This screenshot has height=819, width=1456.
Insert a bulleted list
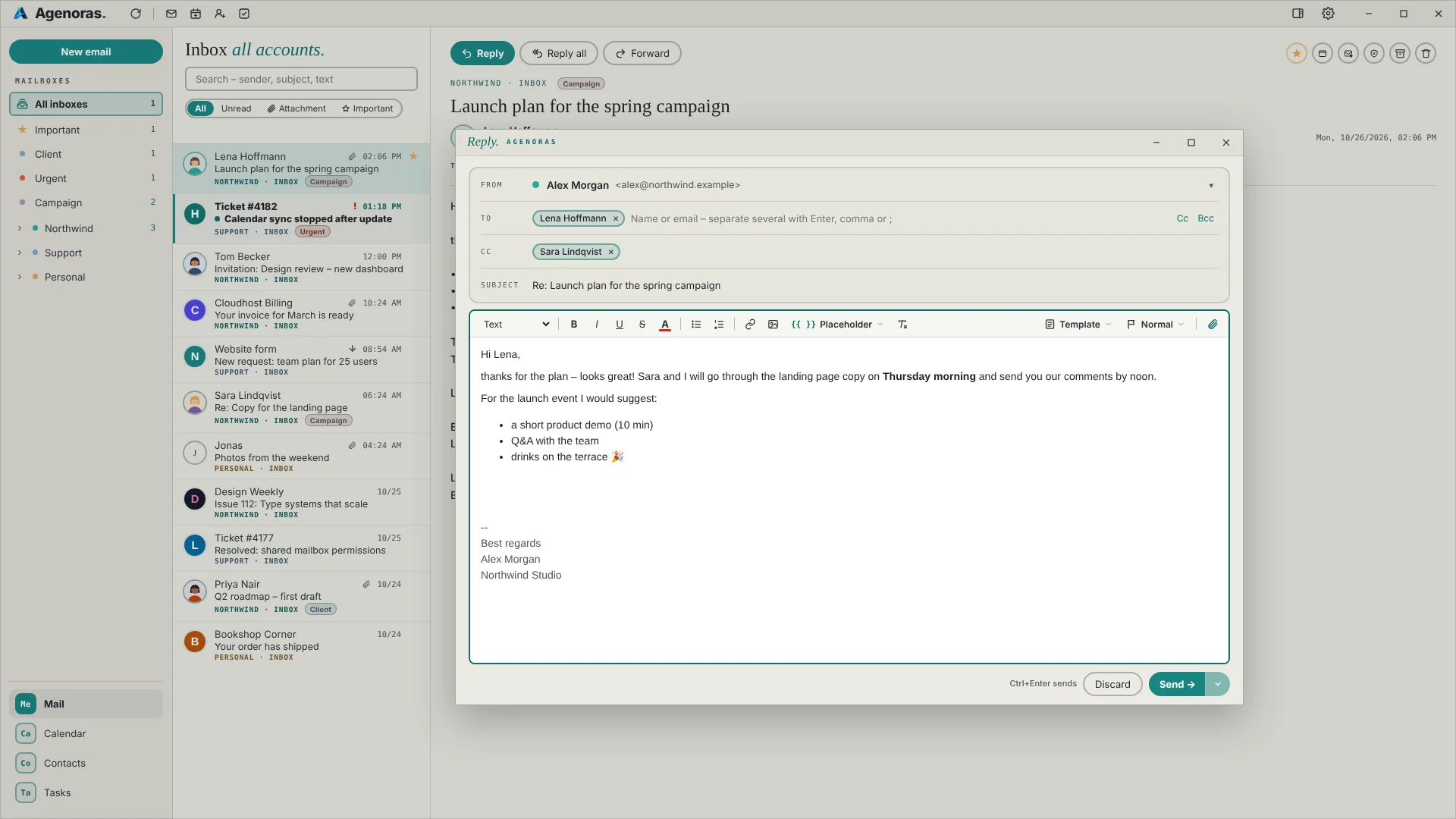click(x=696, y=325)
